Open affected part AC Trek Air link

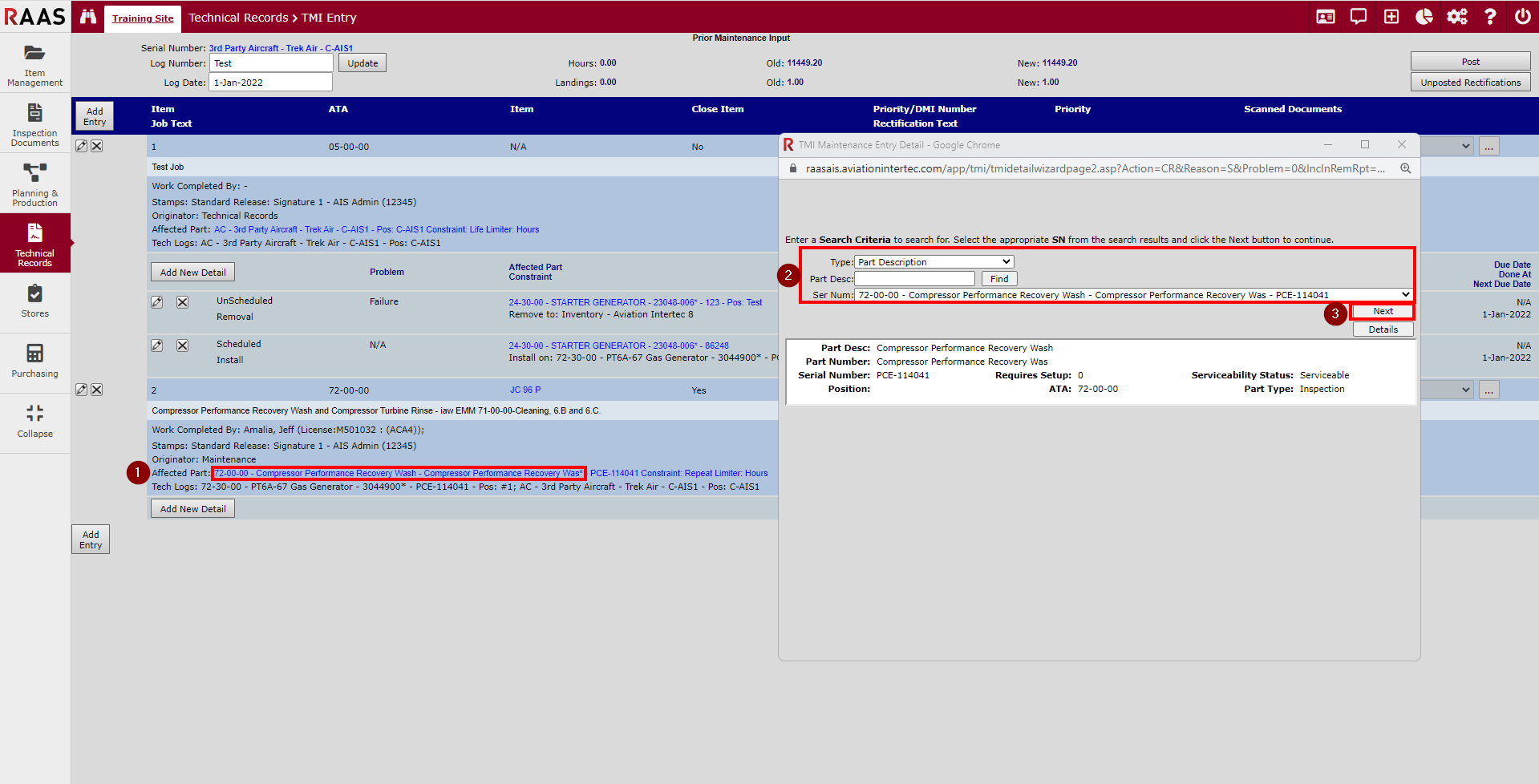[x=376, y=229]
